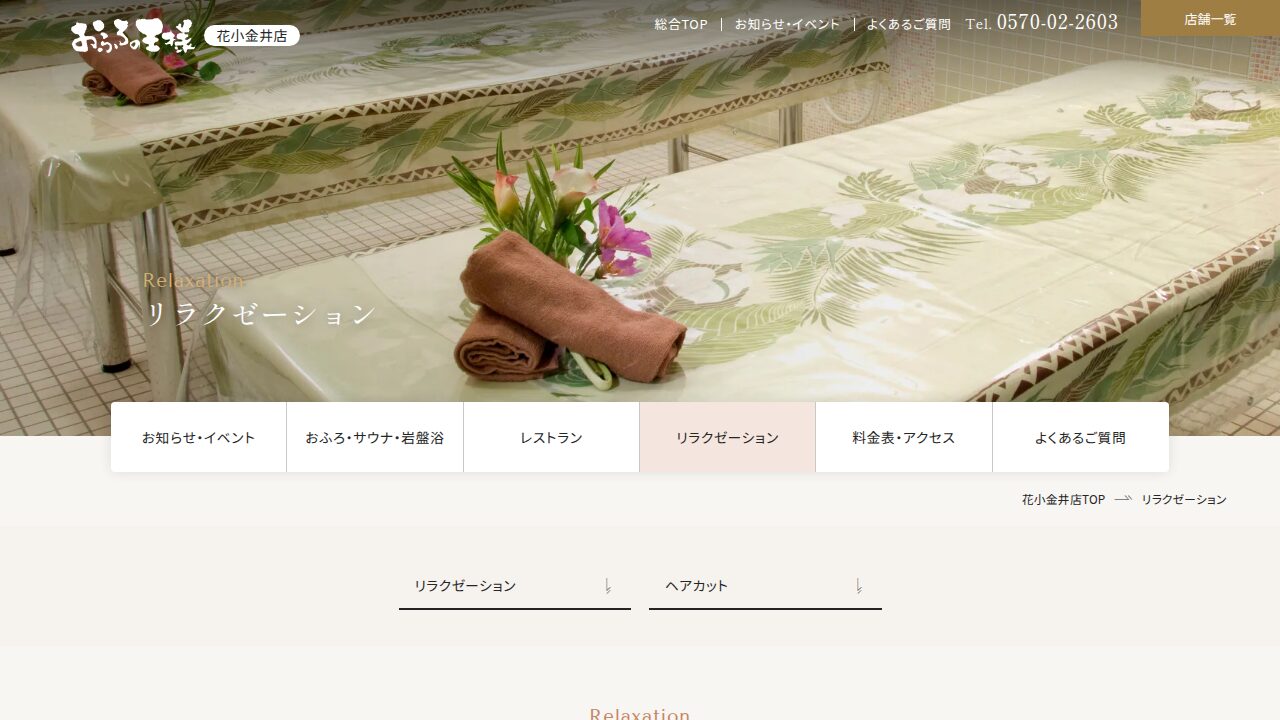Click the breadcrumb arrow separator icon
This screenshot has width=1280, height=720.
[x=1123, y=498]
